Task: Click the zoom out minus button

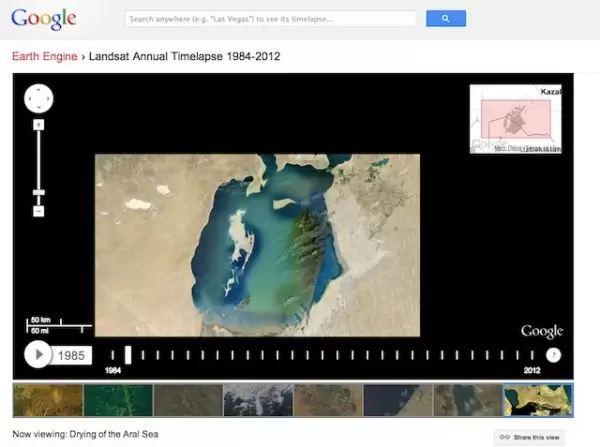Action: [x=38, y=211]
